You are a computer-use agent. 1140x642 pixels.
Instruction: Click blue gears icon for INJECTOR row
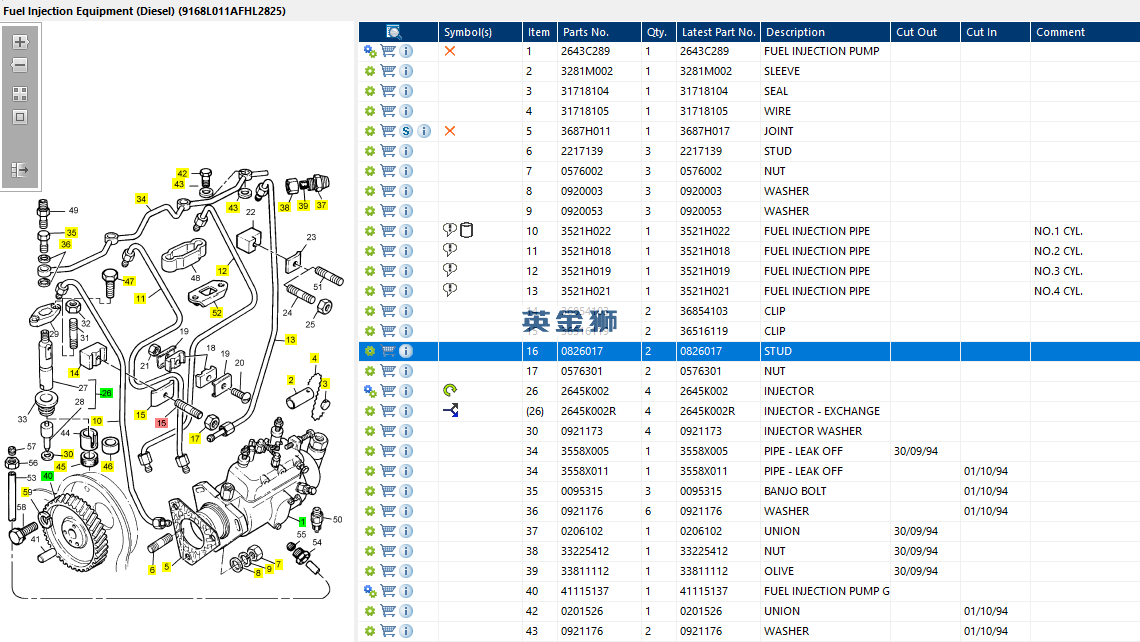click(370, 391)
